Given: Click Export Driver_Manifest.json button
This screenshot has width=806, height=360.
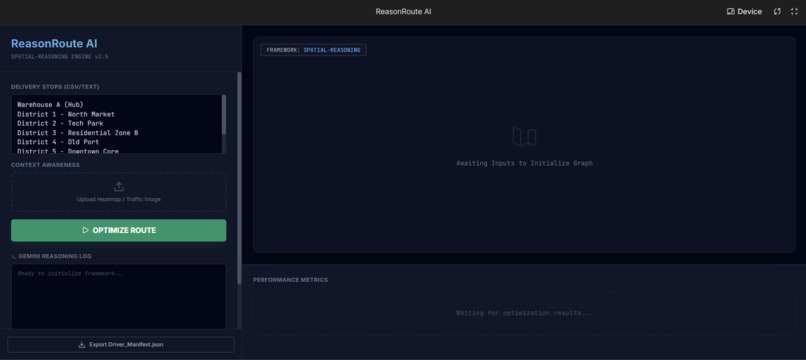Looking at the screenshot, I should (121, 345).
